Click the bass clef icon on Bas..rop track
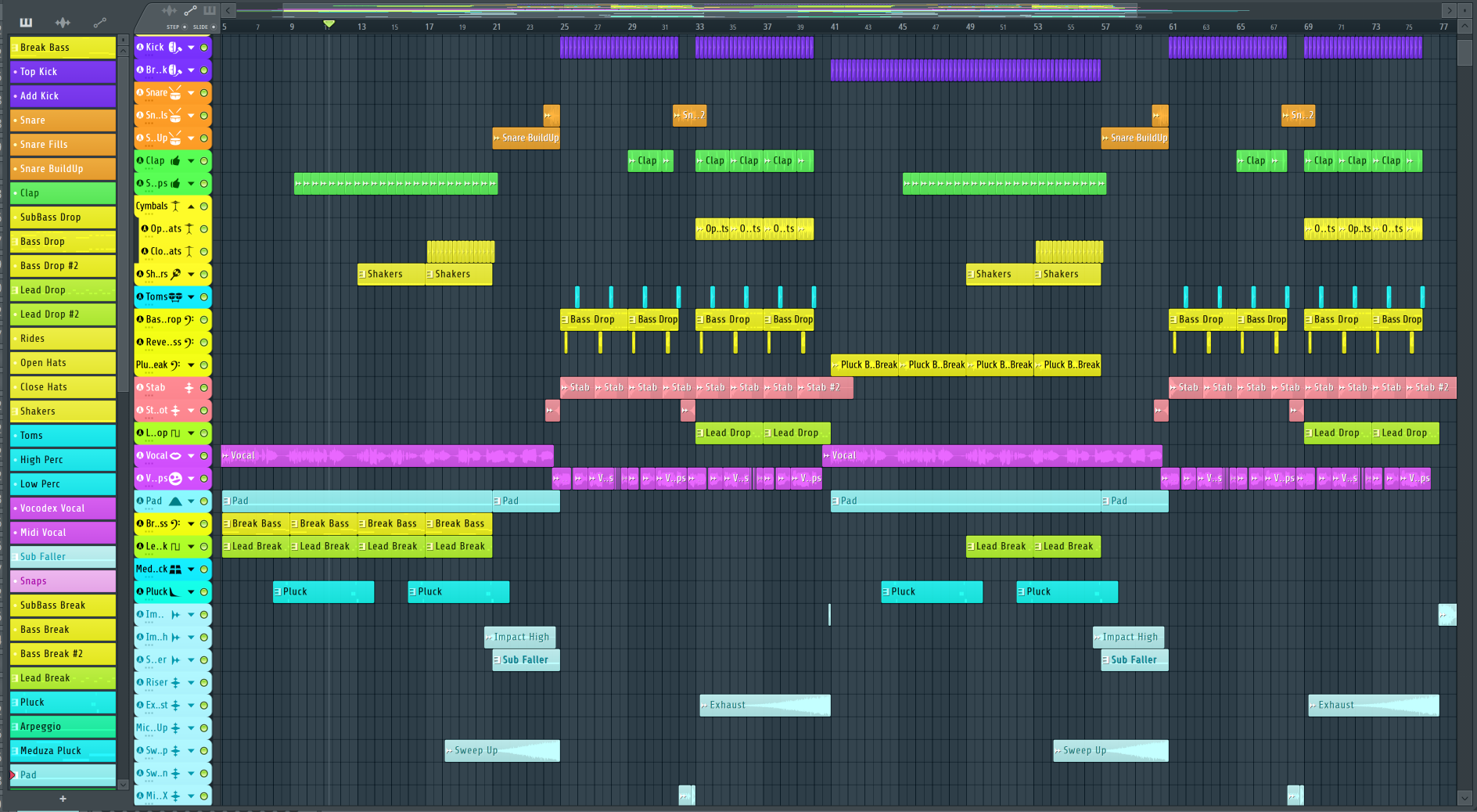This screenshot has height=812, width=1477. coord(189,319)
